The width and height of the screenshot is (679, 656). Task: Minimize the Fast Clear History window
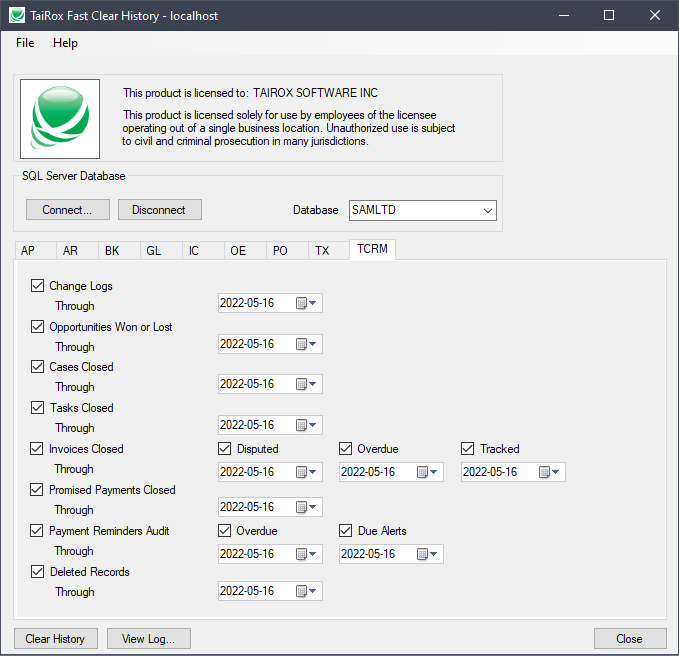564,16
